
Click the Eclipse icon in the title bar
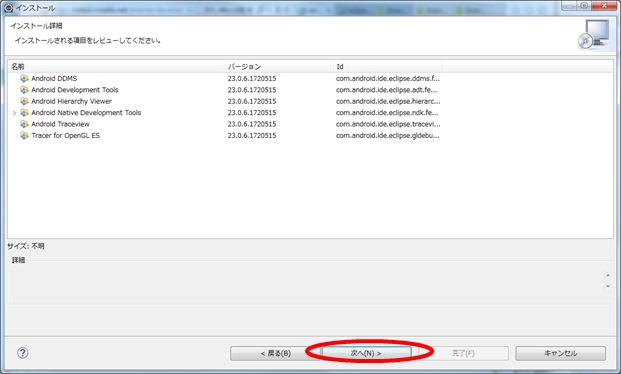8,8
